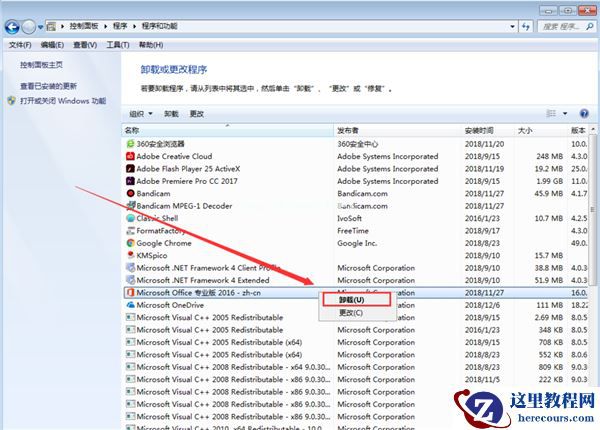
Task: Click the FormatFactory icon
Action: [x=130, y=231]
